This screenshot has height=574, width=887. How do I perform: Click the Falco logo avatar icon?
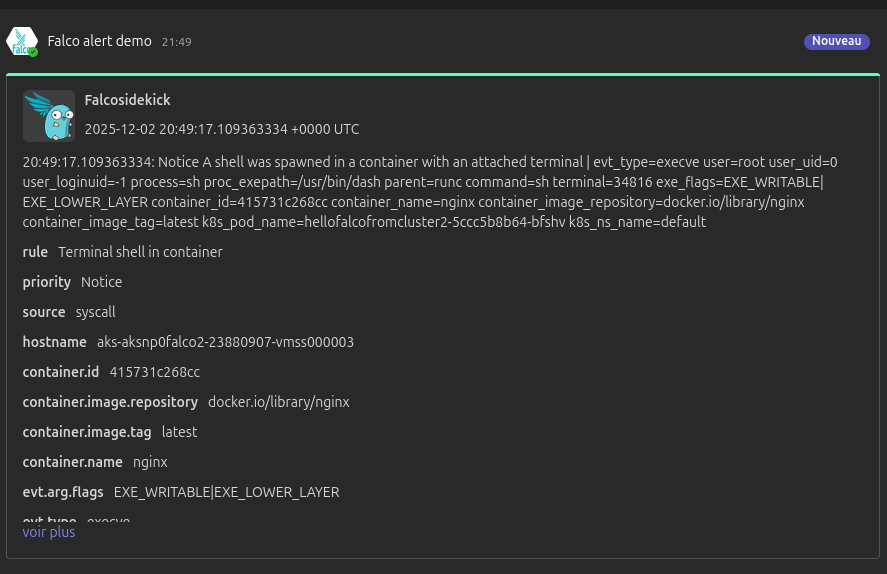click(x=20, y=41)
